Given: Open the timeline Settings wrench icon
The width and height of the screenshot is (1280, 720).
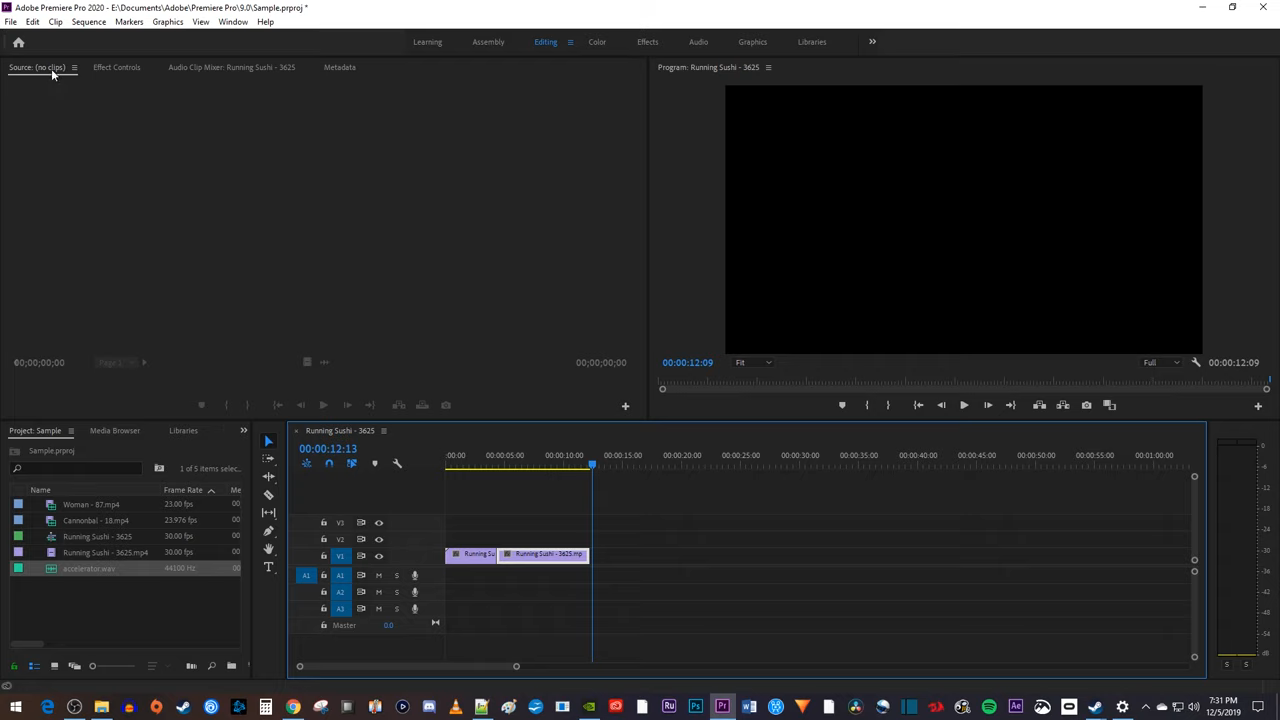Looking at the screenshot, I should [x=397, y=464].
